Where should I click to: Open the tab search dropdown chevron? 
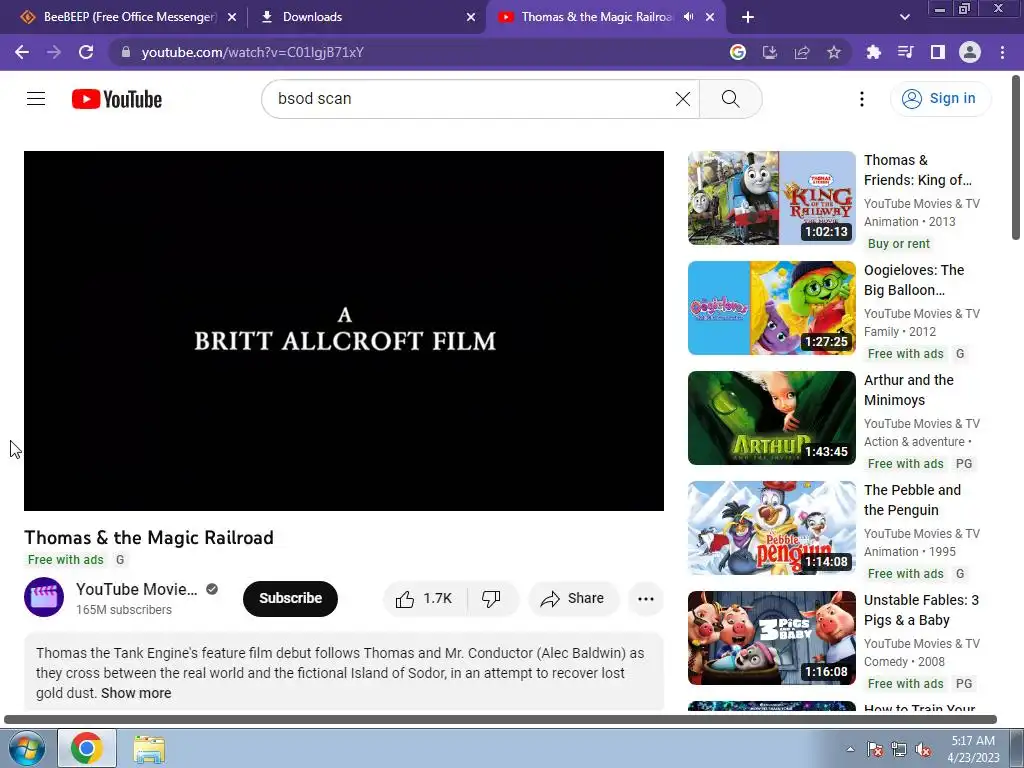click(904, 18)
